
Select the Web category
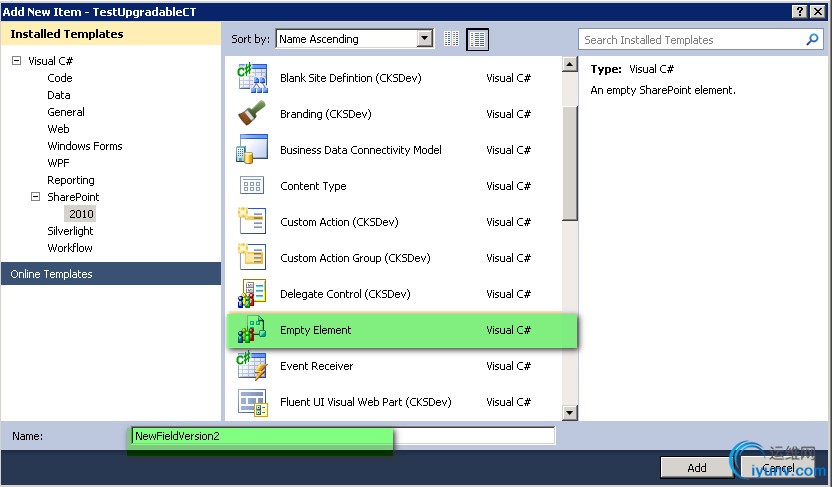58,129
